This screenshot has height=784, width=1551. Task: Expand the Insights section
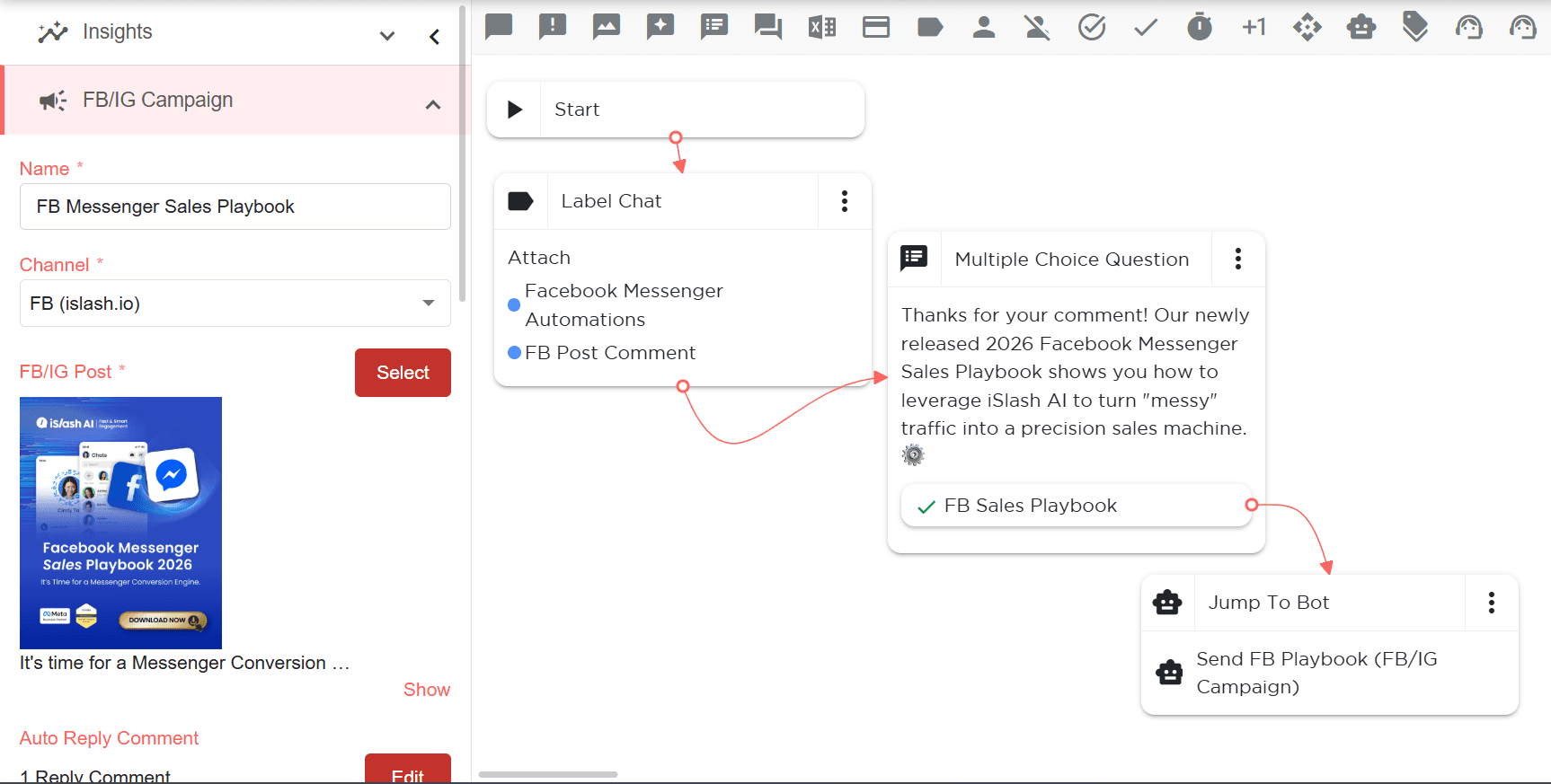coord(387,36)
